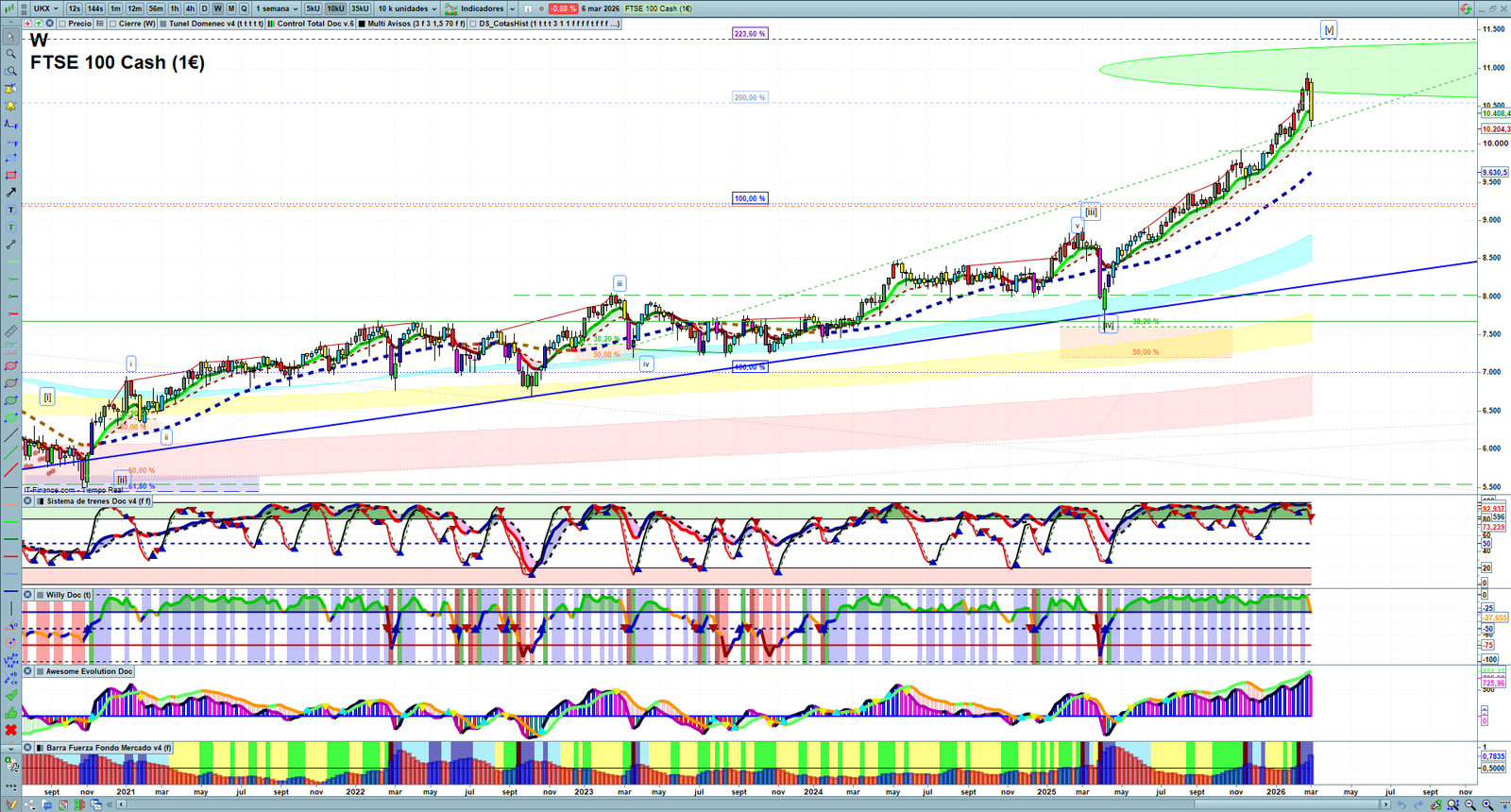
Task: Select the 12s timeframe
Action: (74, 8)
